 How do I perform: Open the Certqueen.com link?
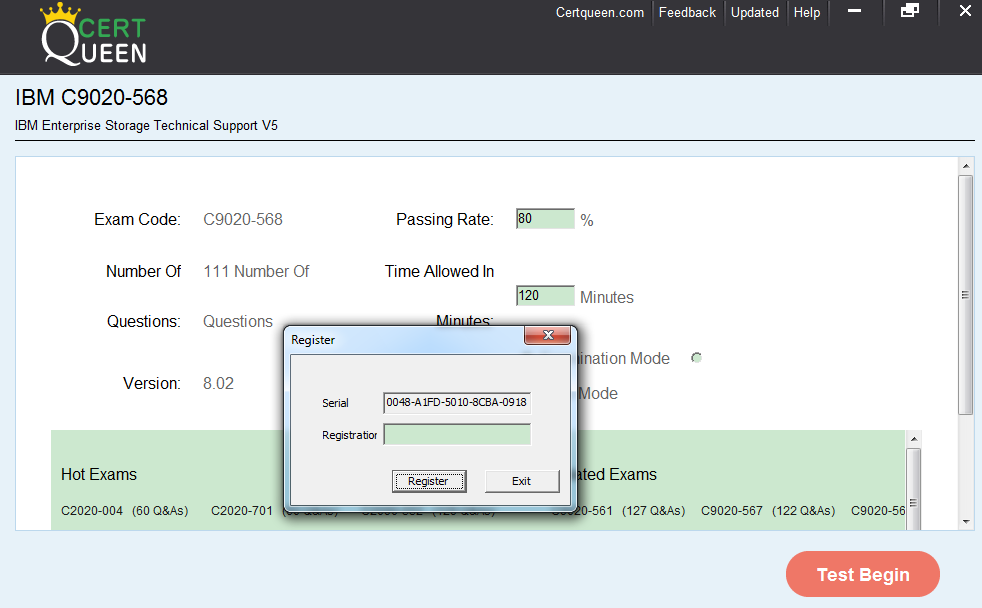tap(599, 13)
